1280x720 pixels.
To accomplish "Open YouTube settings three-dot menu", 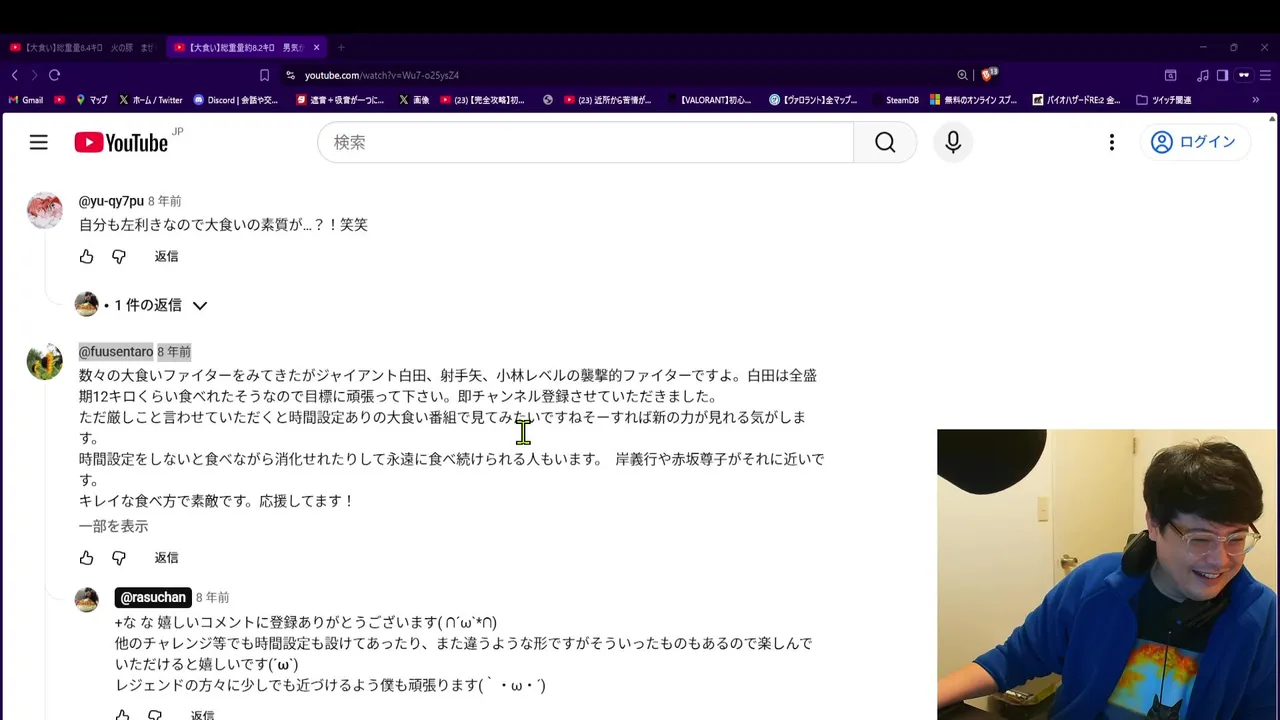I will 1111,142.
